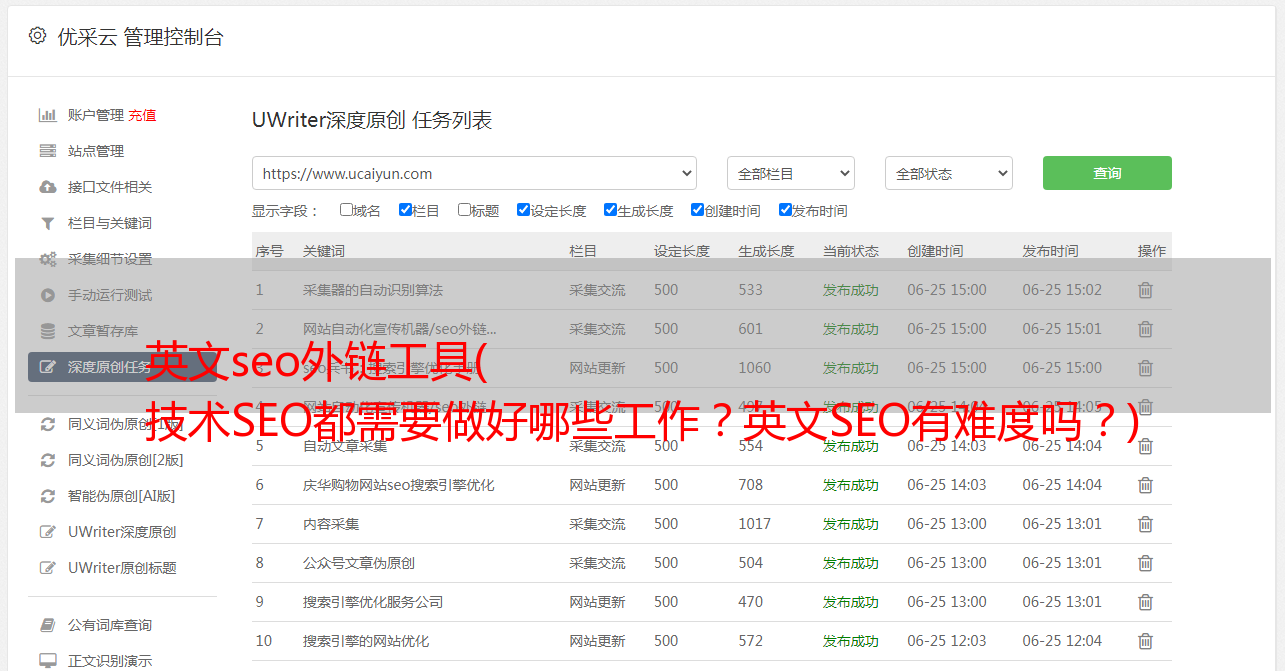Uncheck the 创建时间 field checkbox

[697, 210]
